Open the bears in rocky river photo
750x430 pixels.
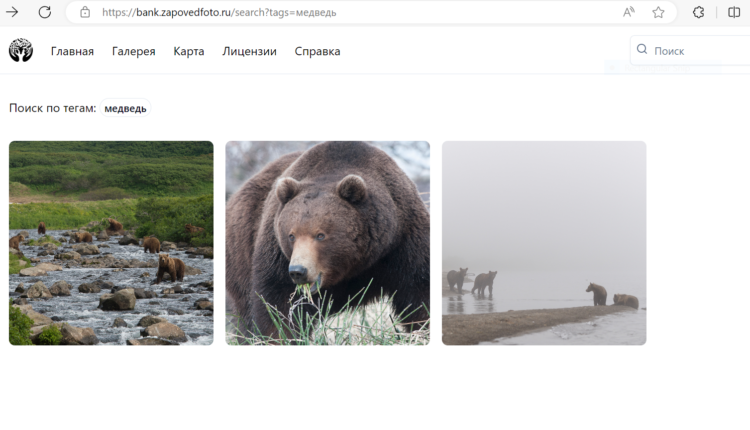[x=111, y=243]
